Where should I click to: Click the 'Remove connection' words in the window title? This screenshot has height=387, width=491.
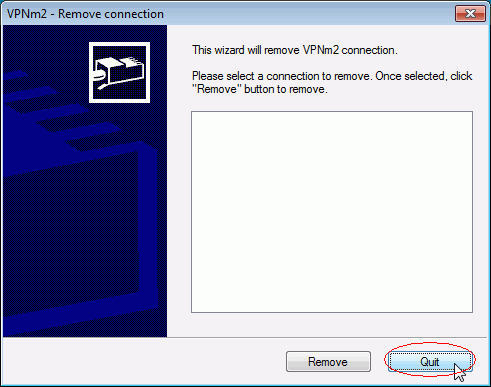[111, 14]
